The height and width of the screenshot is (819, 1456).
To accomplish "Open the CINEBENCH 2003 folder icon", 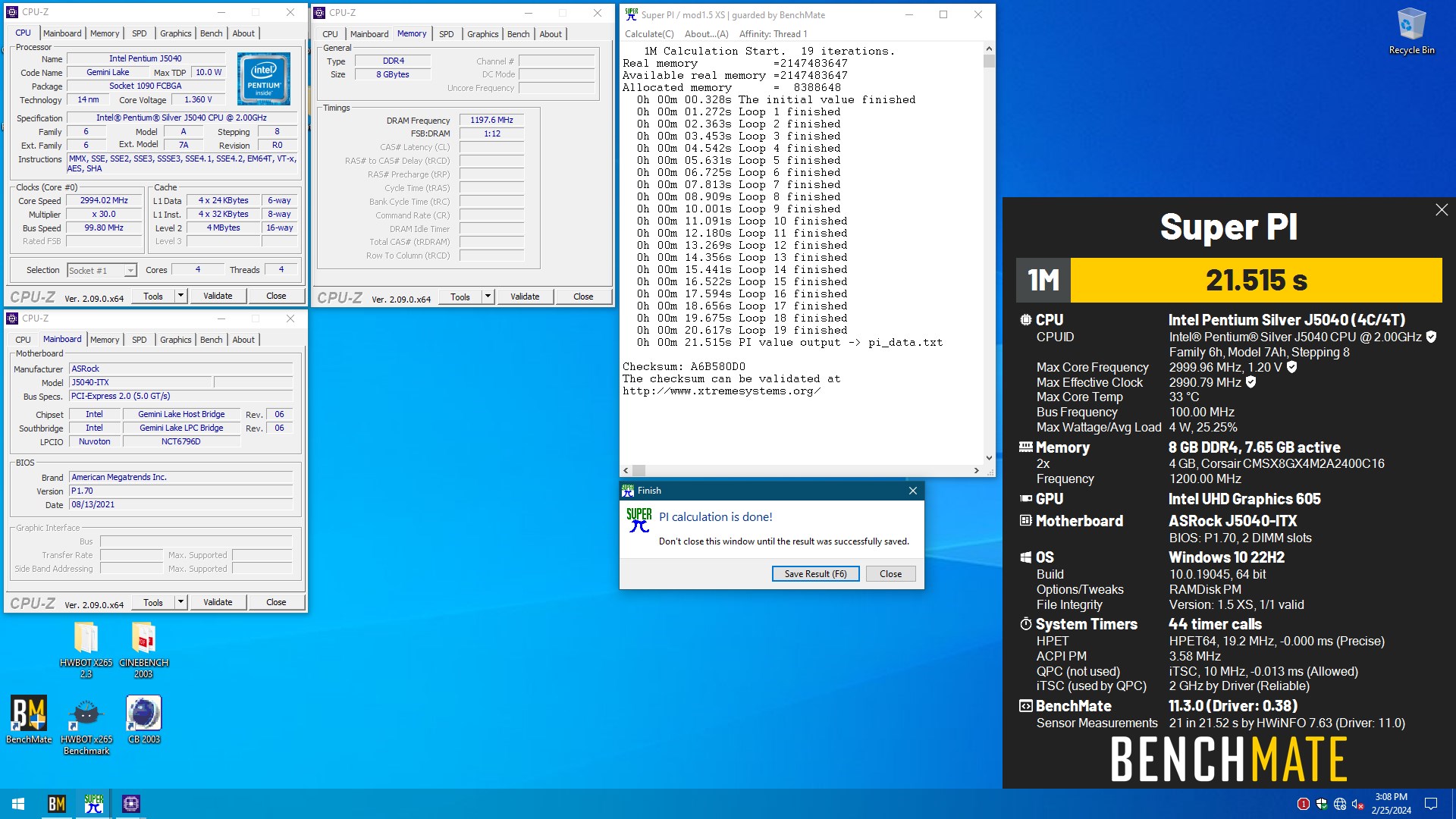I will coord(143,650).
